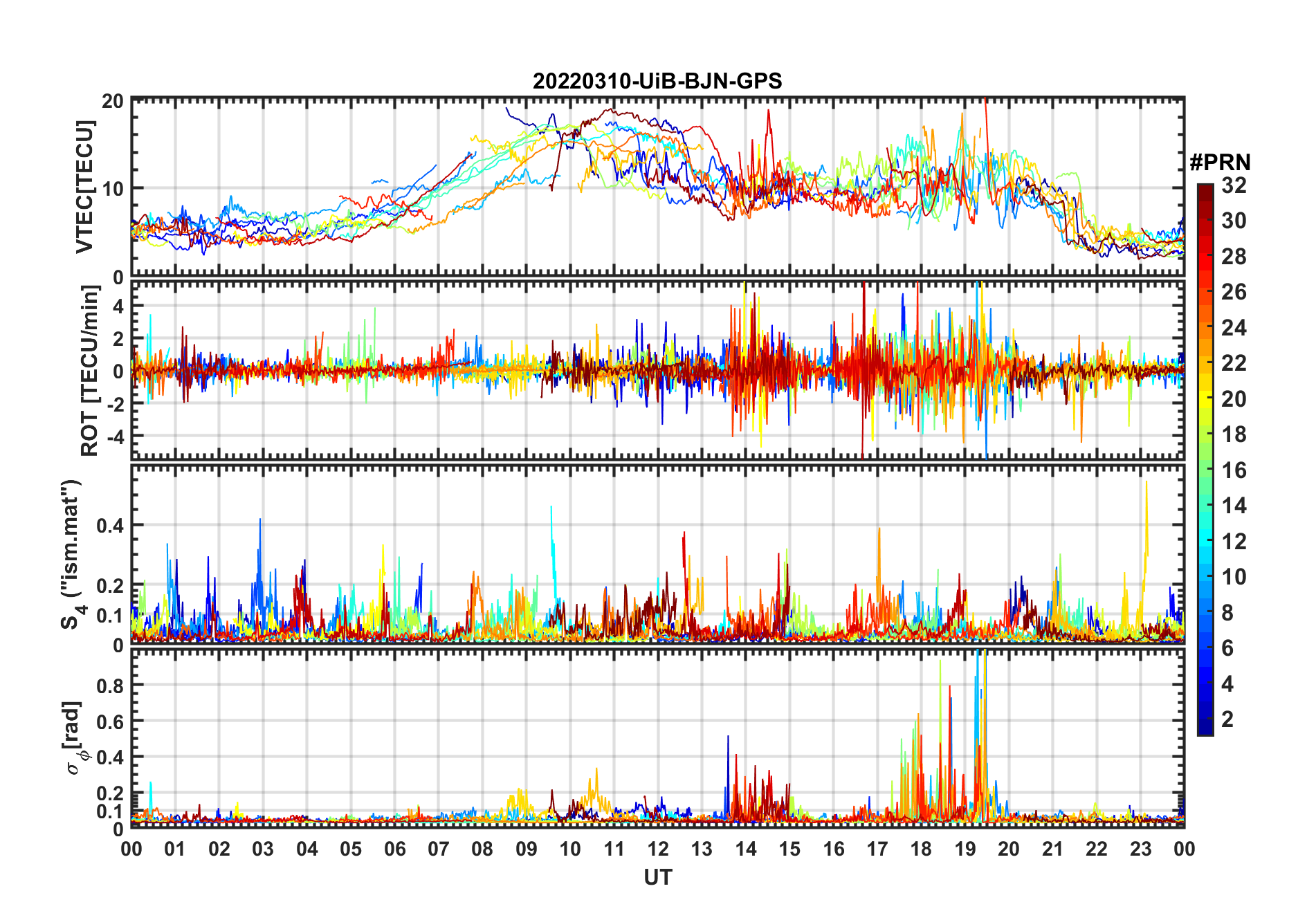Click x-axis tick label 06
Screen dimensions: 1316x920
394,849
